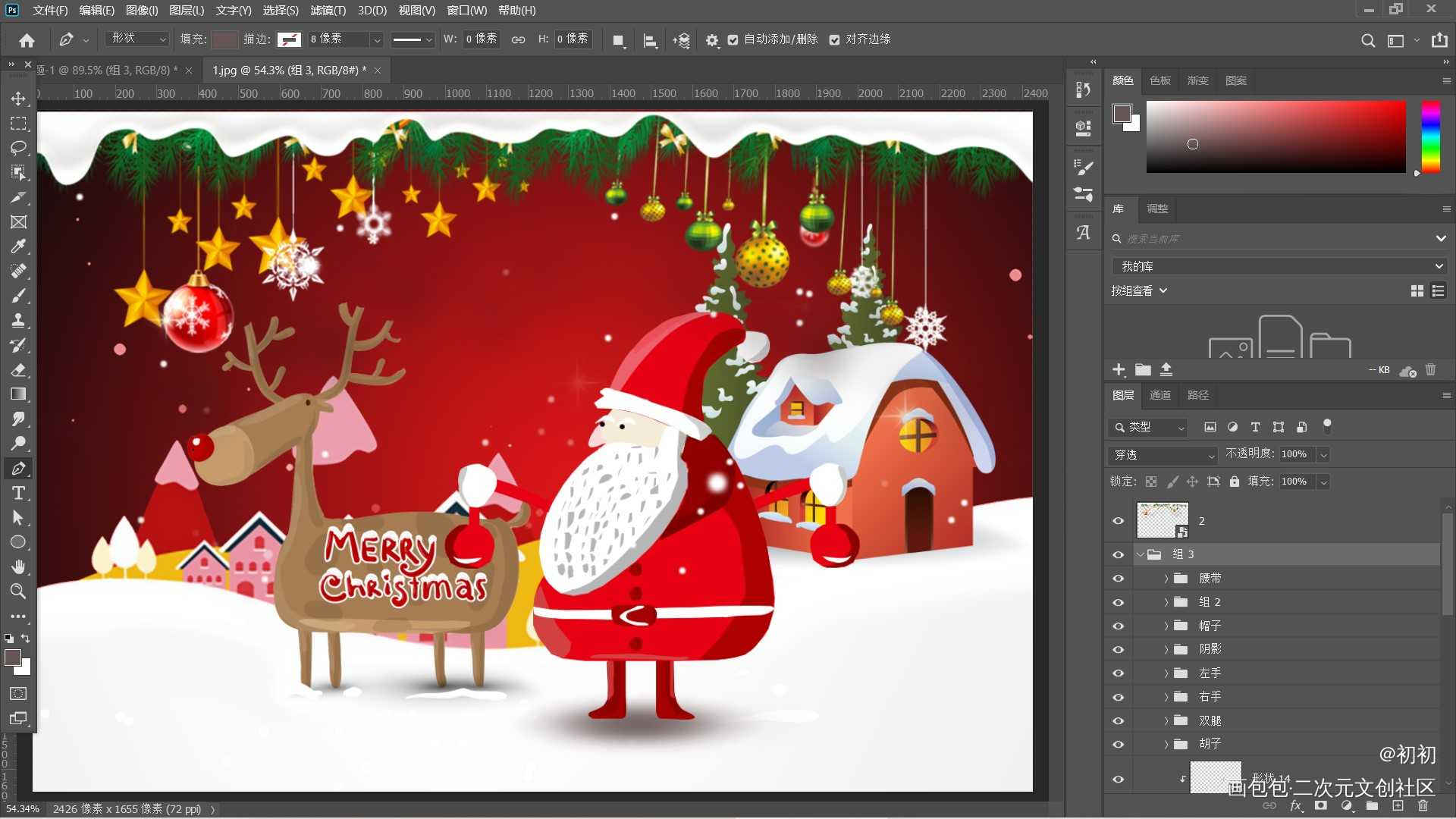Select the Lasso tool
This screenshot has width=1456, height=819.
tap(18, 147)
